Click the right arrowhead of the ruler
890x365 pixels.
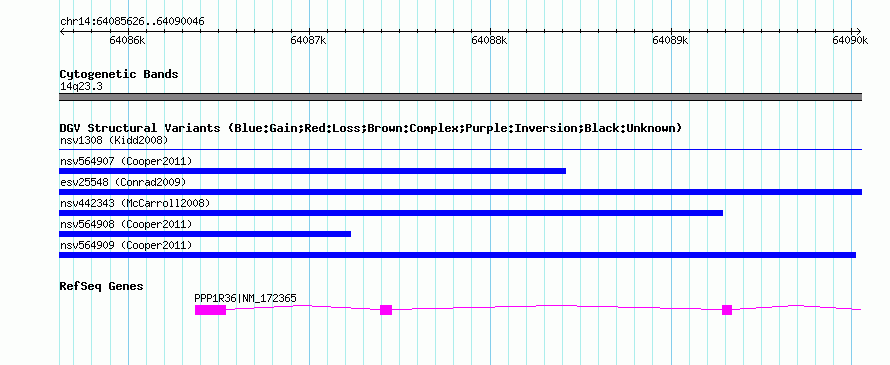[858, 31]
